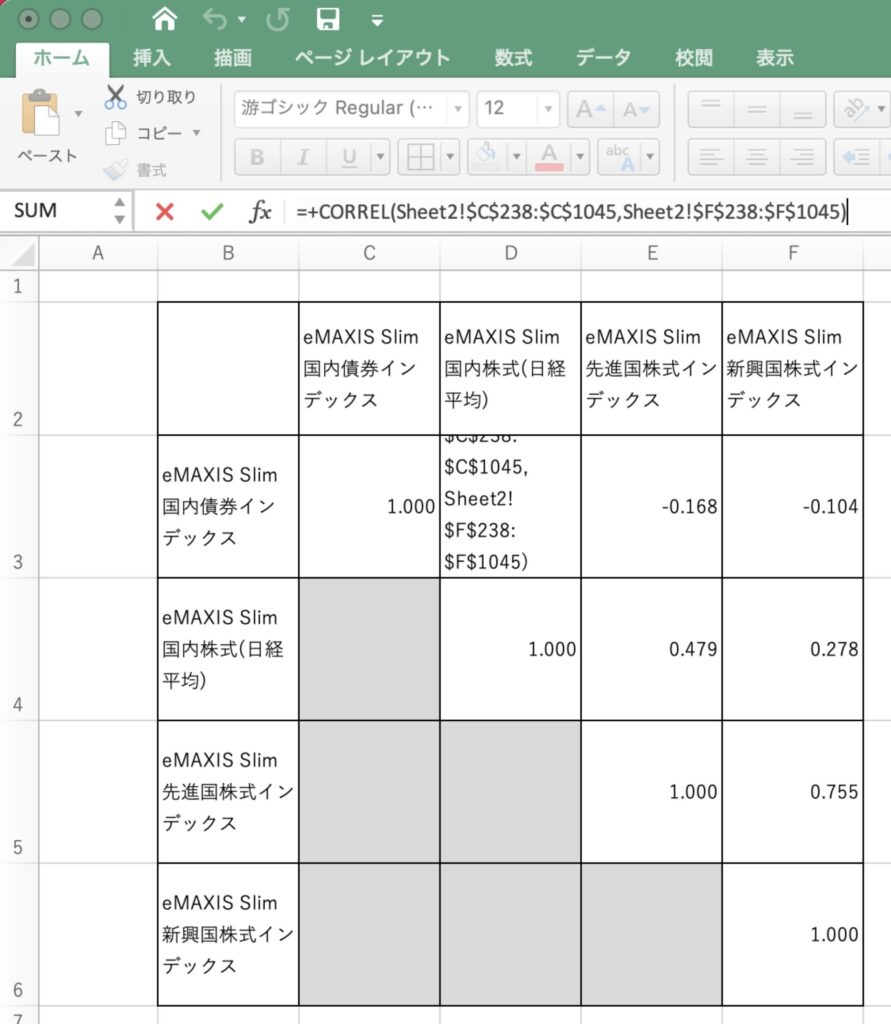Click the Align Left icon
The image size is (891, 1024).
tap(711, 157)
